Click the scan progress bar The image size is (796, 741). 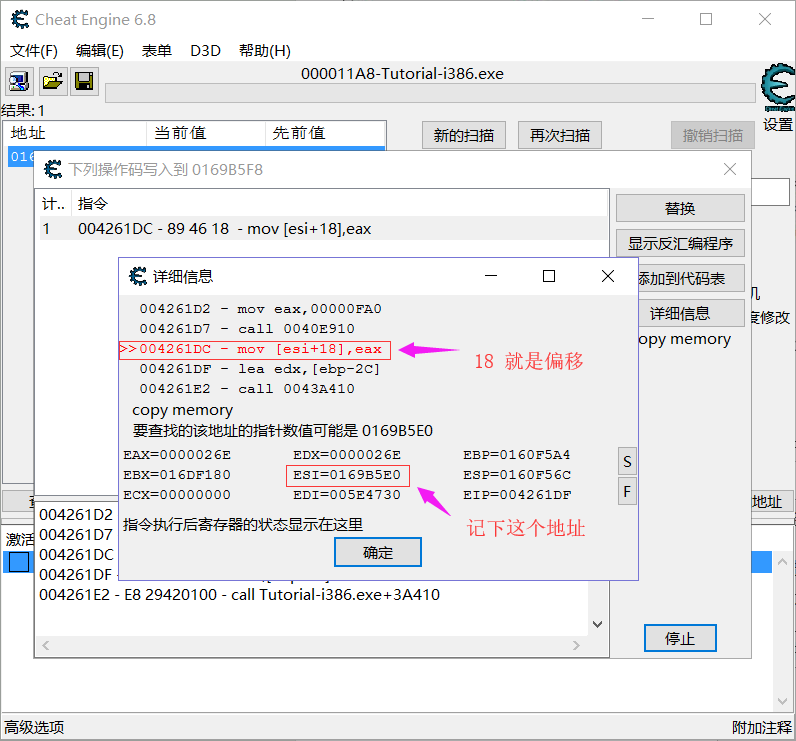tap(430, 93)
